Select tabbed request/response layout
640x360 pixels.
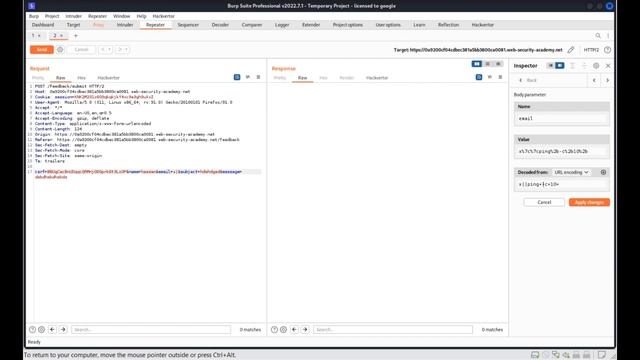[x=498, y=64]
